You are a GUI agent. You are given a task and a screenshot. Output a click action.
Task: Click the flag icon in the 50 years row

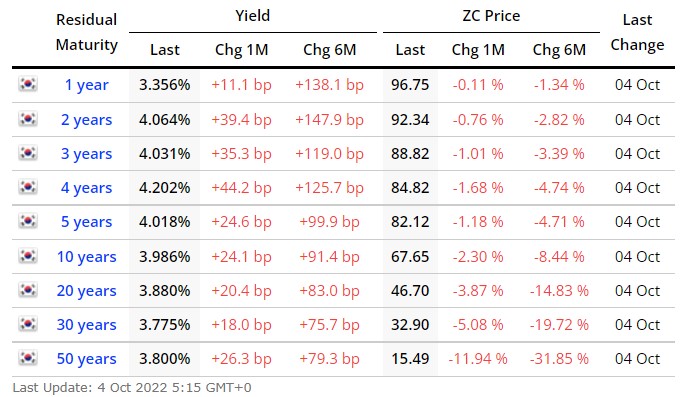(x=28, y=358)
